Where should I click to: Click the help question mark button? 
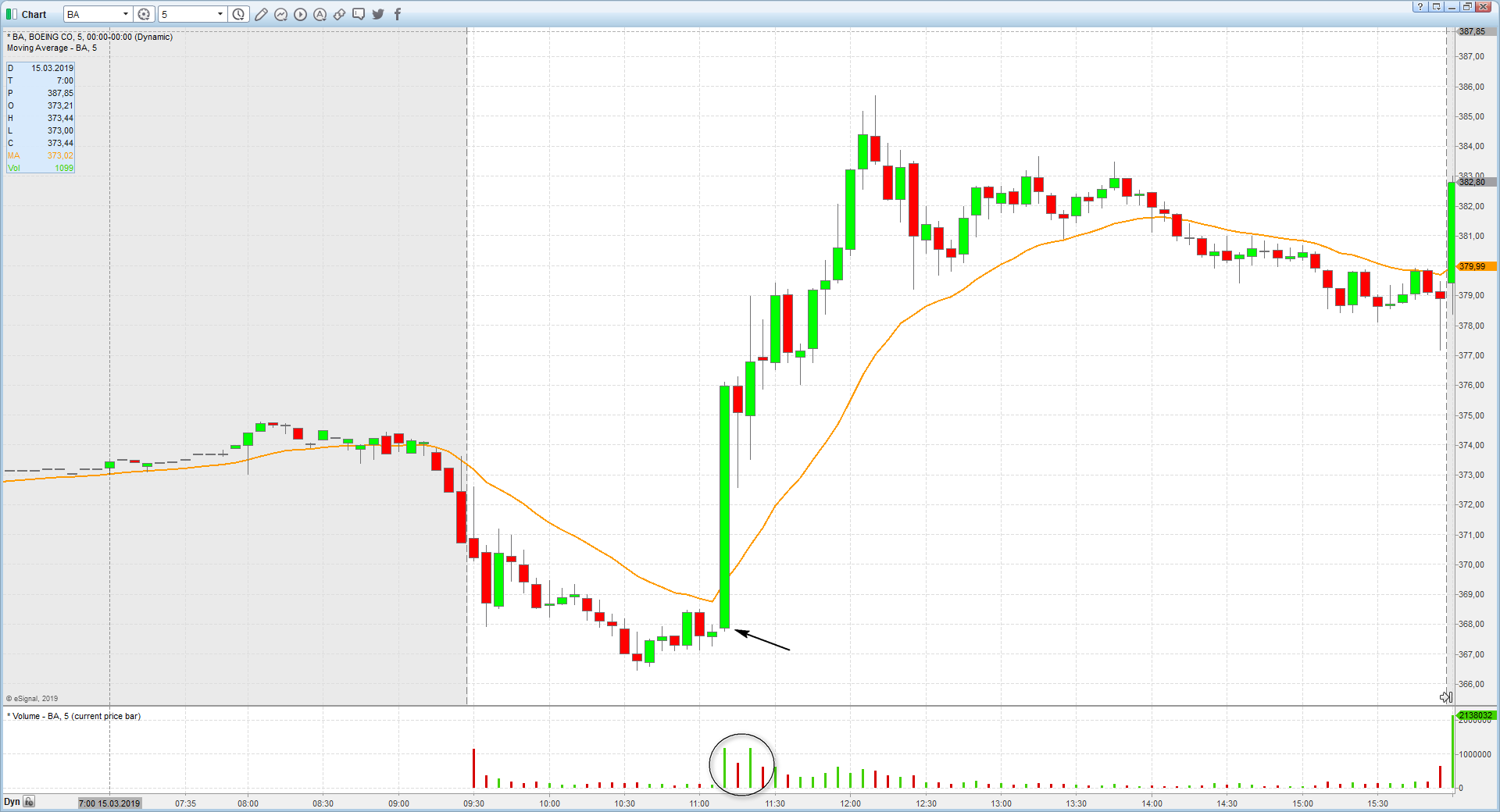click(x=1420, y=6)
